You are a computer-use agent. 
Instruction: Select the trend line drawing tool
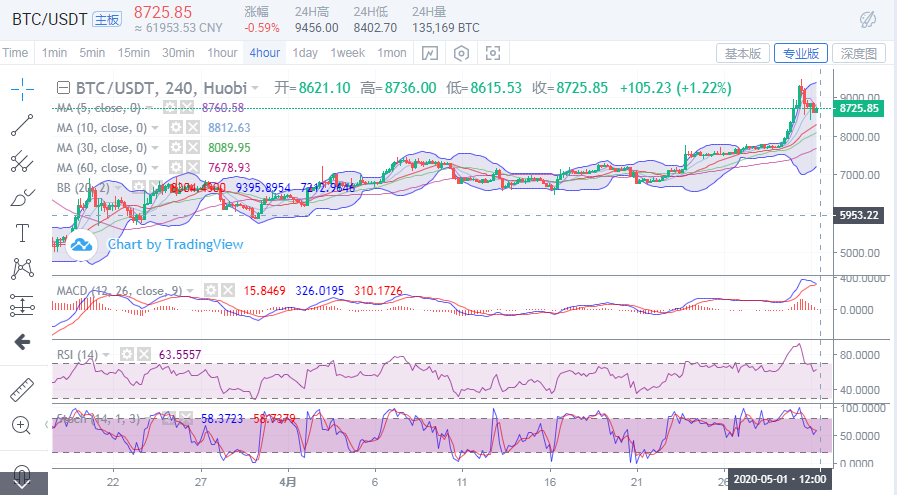pyautogui.click(x=22, y=125)
